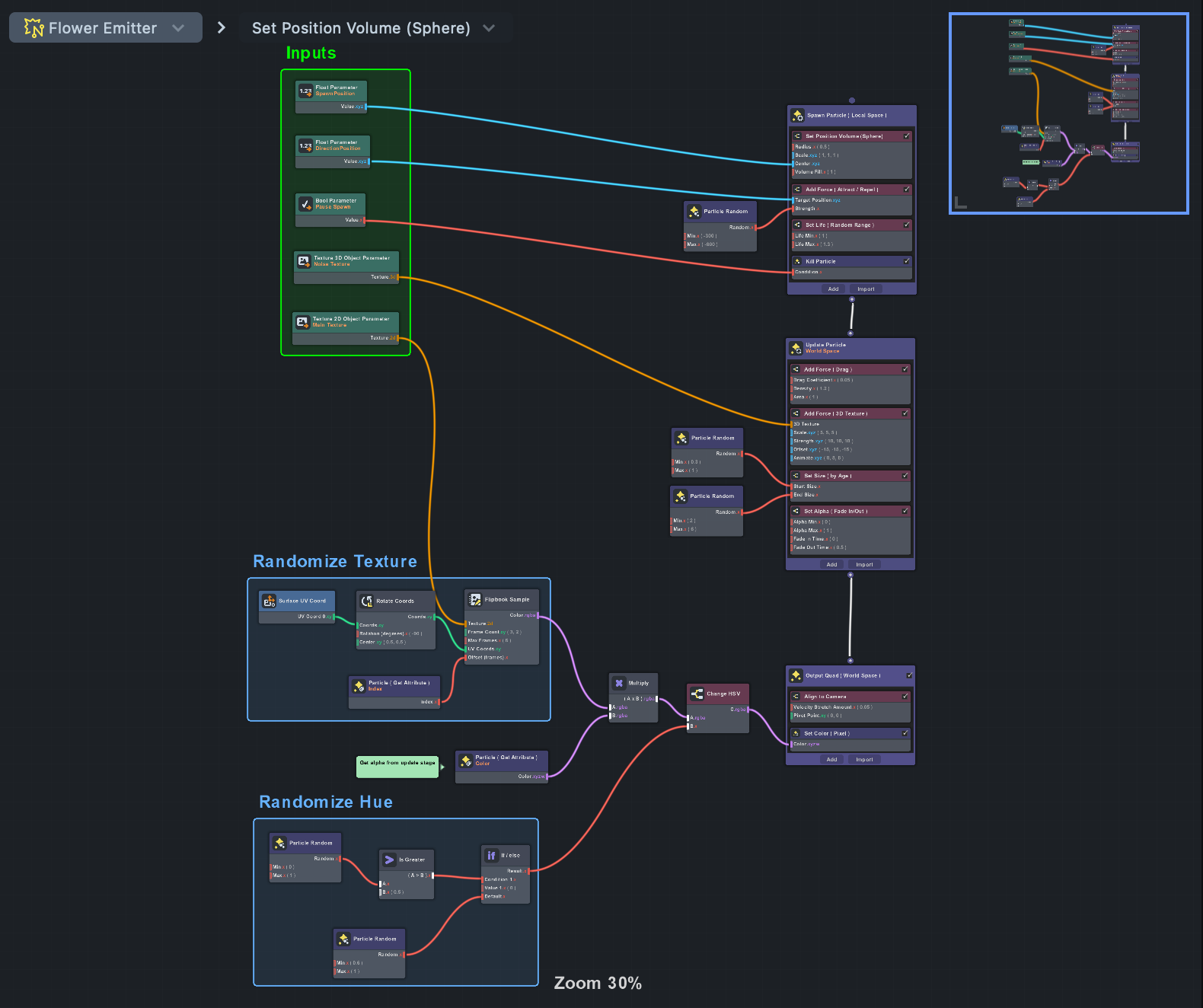Expand the breadcrumb chevron after Flower Emitter
The width and height of the screenshot is (1203, 1008).
(x=222, y=28)
